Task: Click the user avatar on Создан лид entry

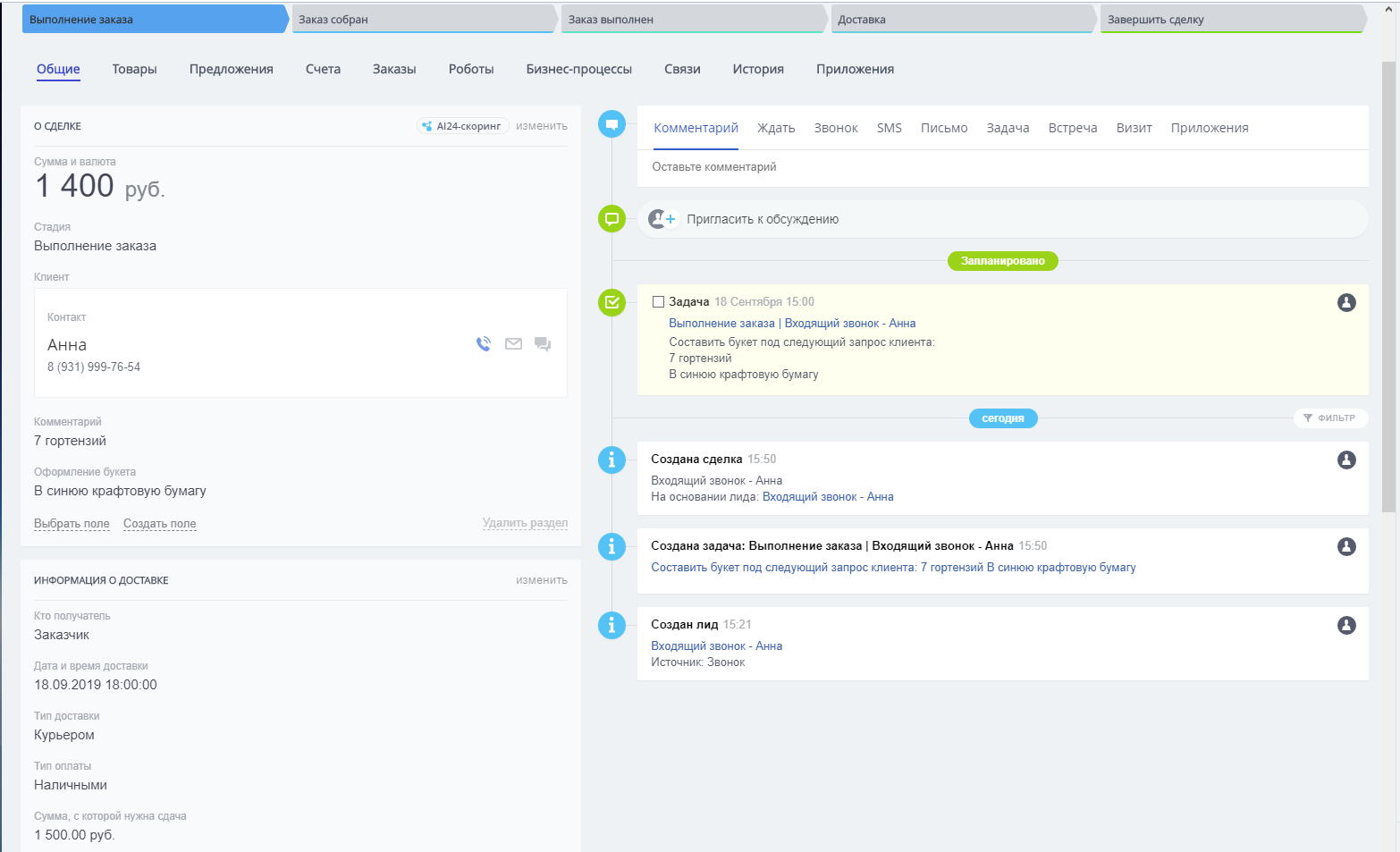Action: [x=1346, y=626]
